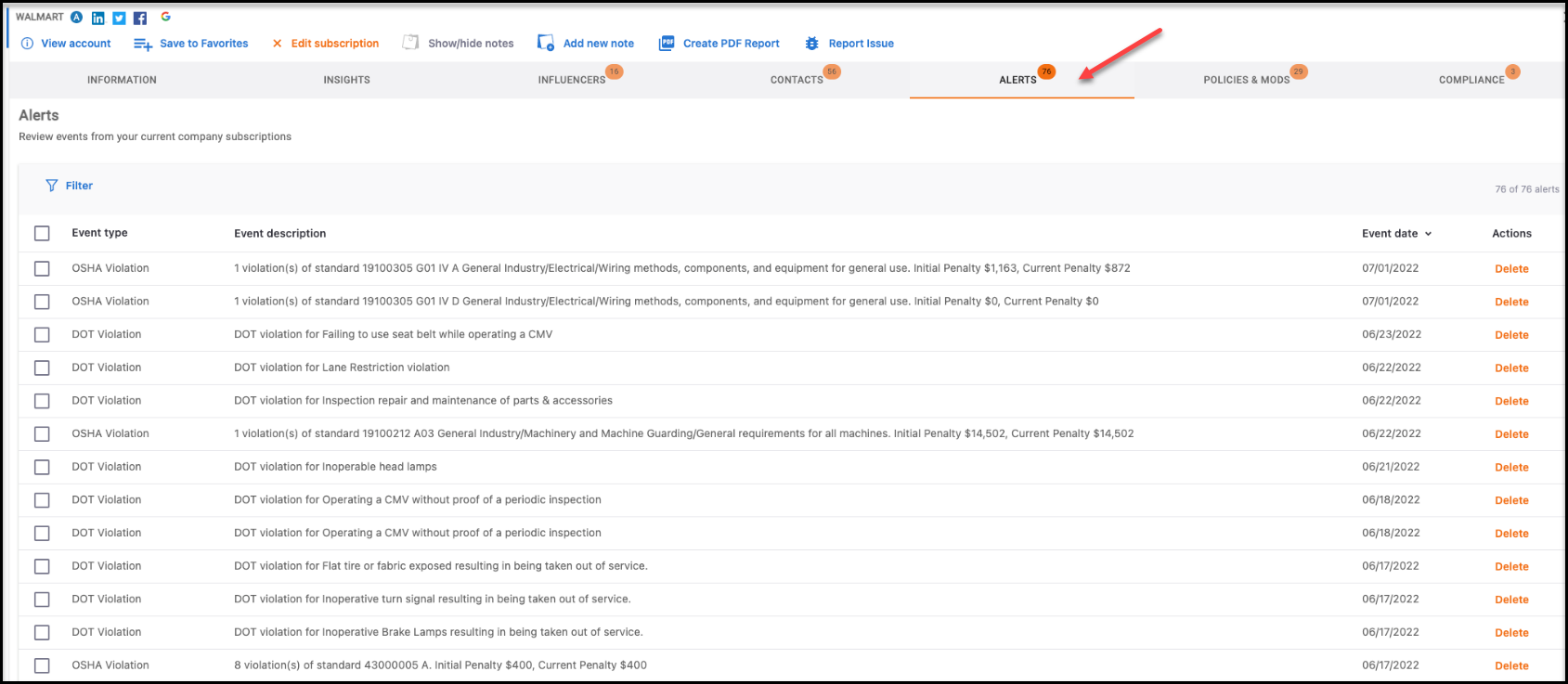Click the Create PDF Report icon
Viewport: 1568px width, 684px height.
coord(666,44)
